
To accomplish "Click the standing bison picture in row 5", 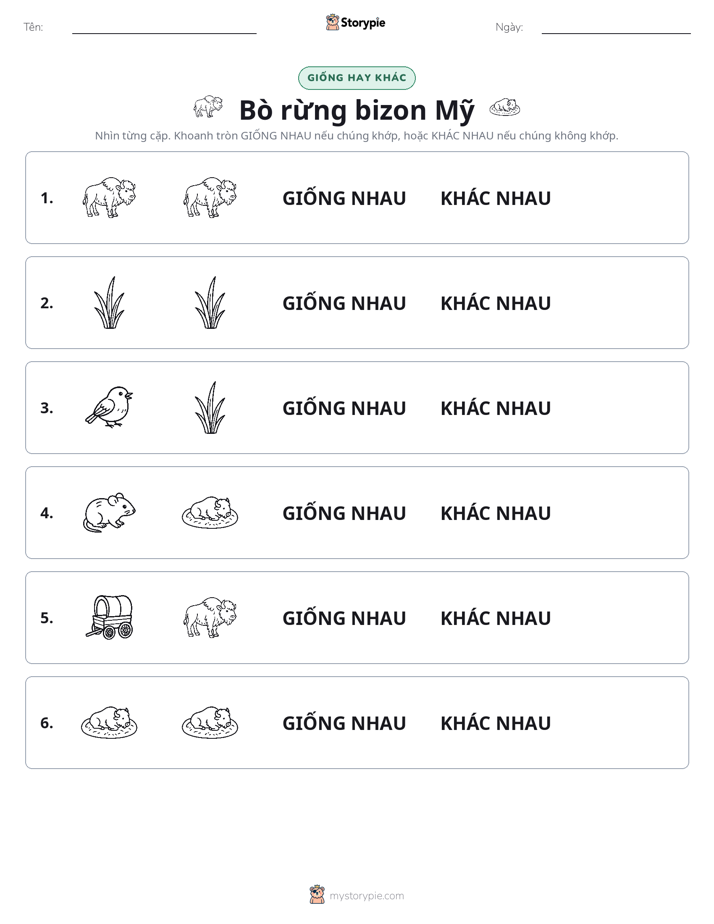I will (x=210, y=618).
